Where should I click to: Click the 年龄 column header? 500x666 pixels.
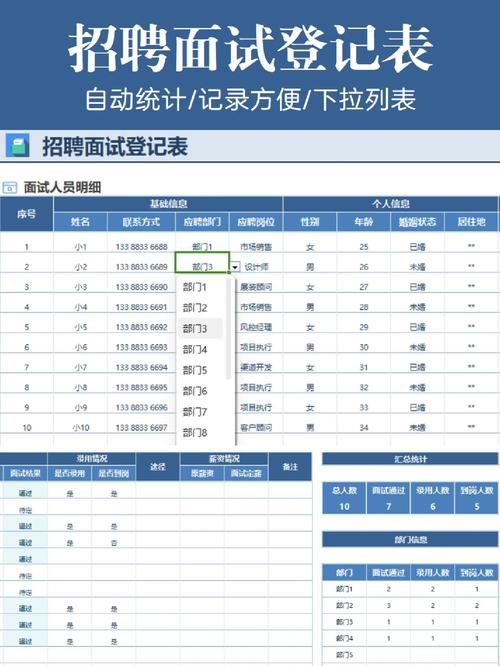(364, 222)
